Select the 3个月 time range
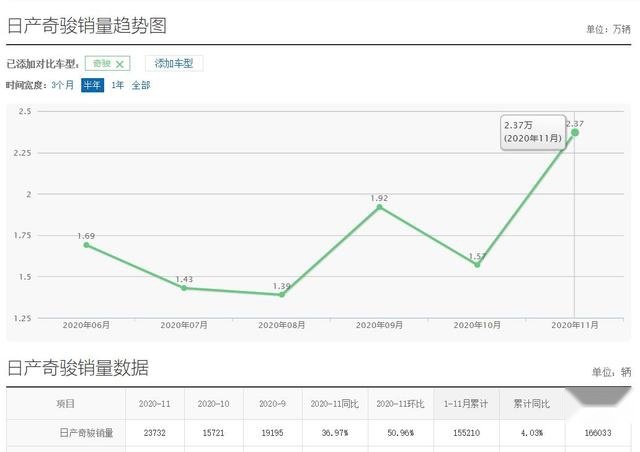This screenshot has width=640, height=452. coord(62,85)
